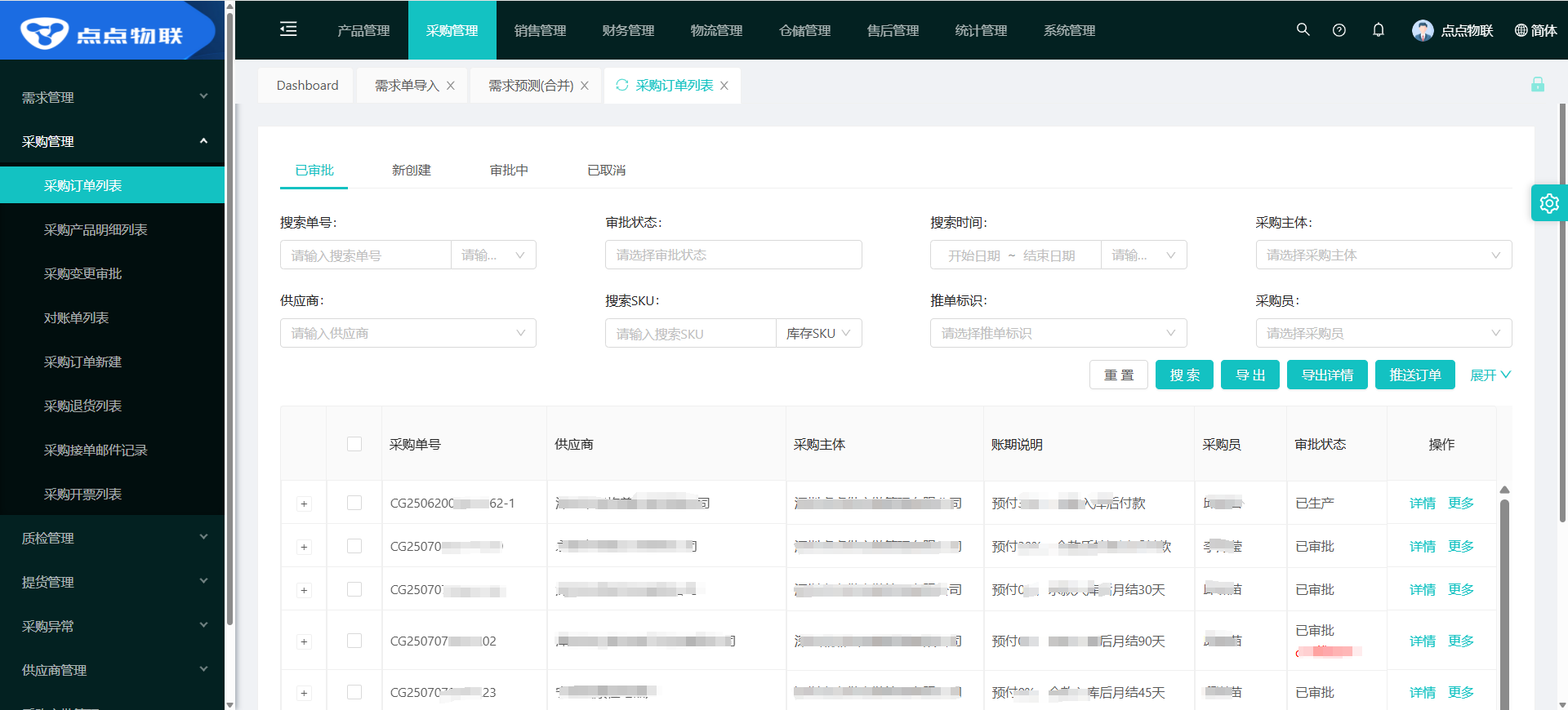Image resolution: width=1568 pixels, height=710 pixels.
Task: Close the 采购订单列表 tab
Action: click(724, 86)
